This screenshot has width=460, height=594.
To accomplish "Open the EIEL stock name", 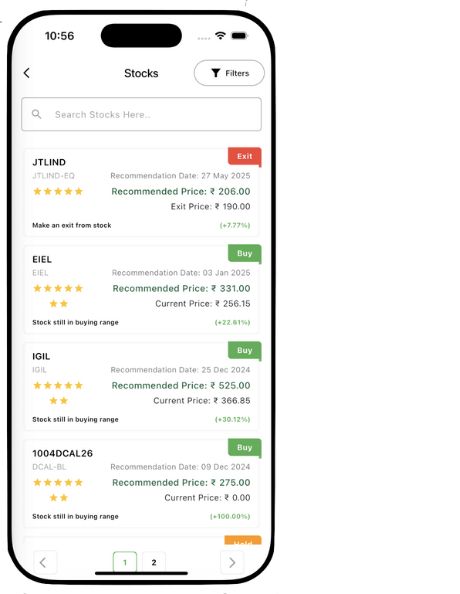I will coord(42,259).
